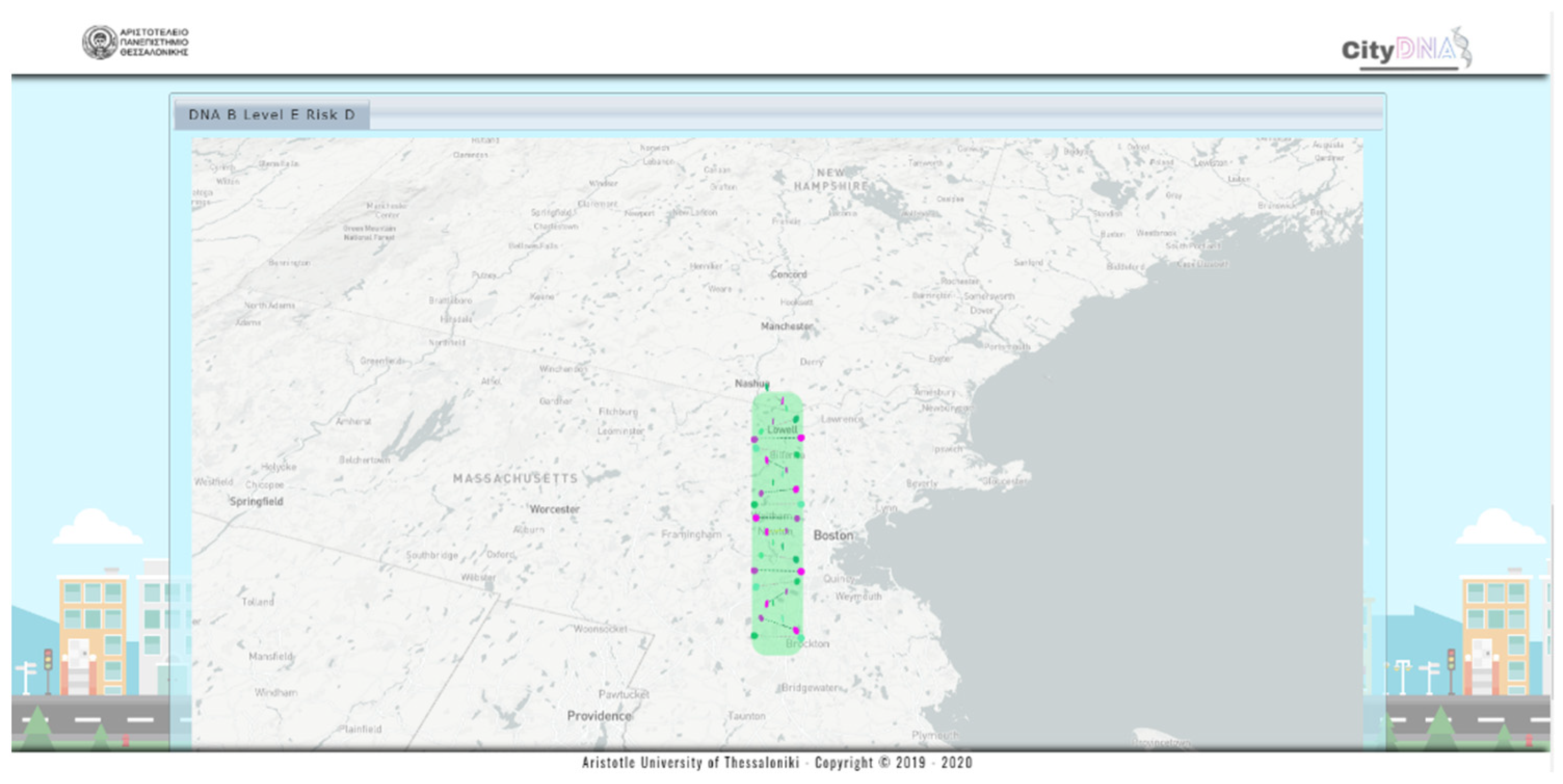Click the Worcester city label

click(x=554, y=509)
